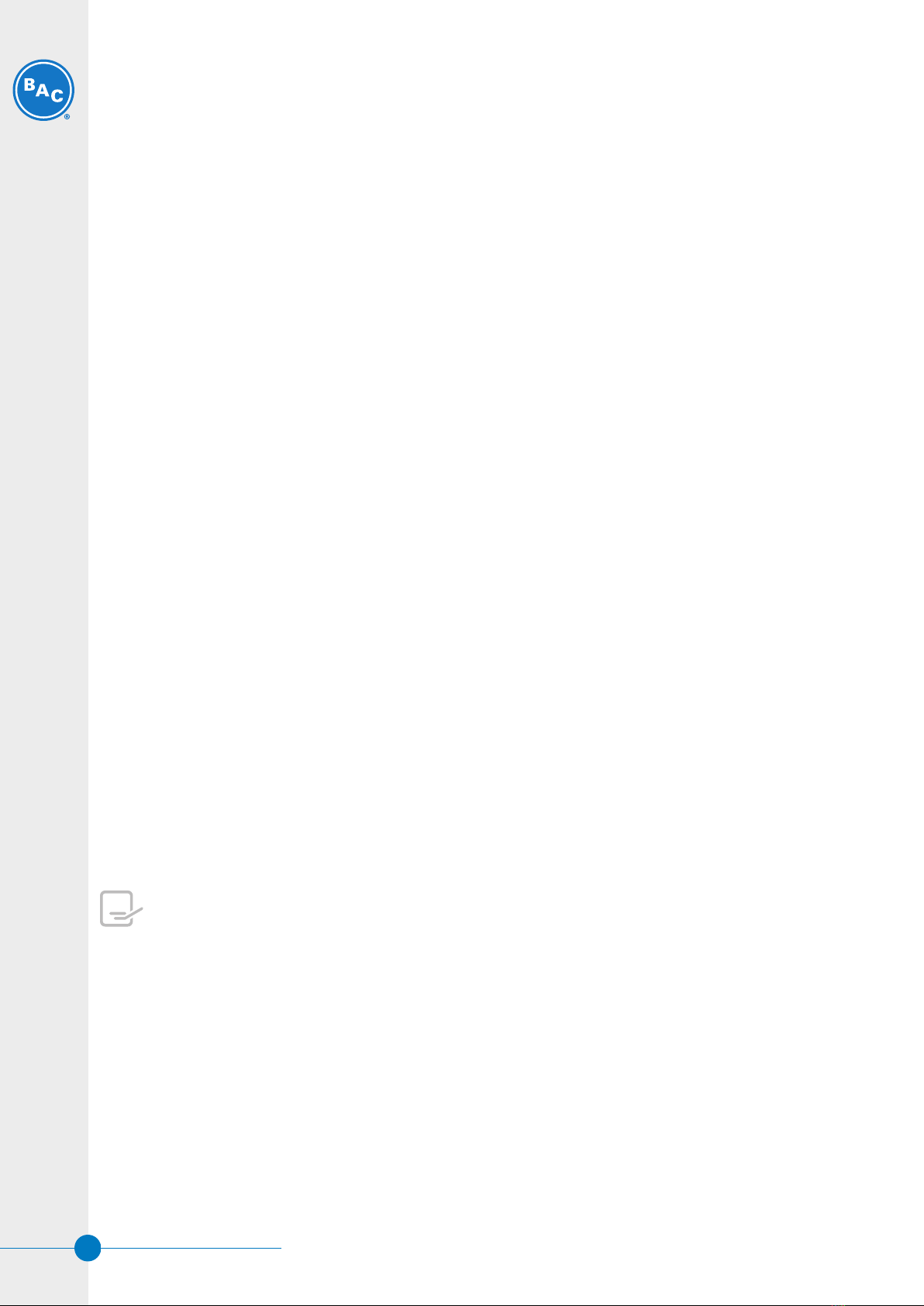Click the registered trademark symbol by the logo
This screenshot has height=1306, width=924.
[x=67, y=117]
